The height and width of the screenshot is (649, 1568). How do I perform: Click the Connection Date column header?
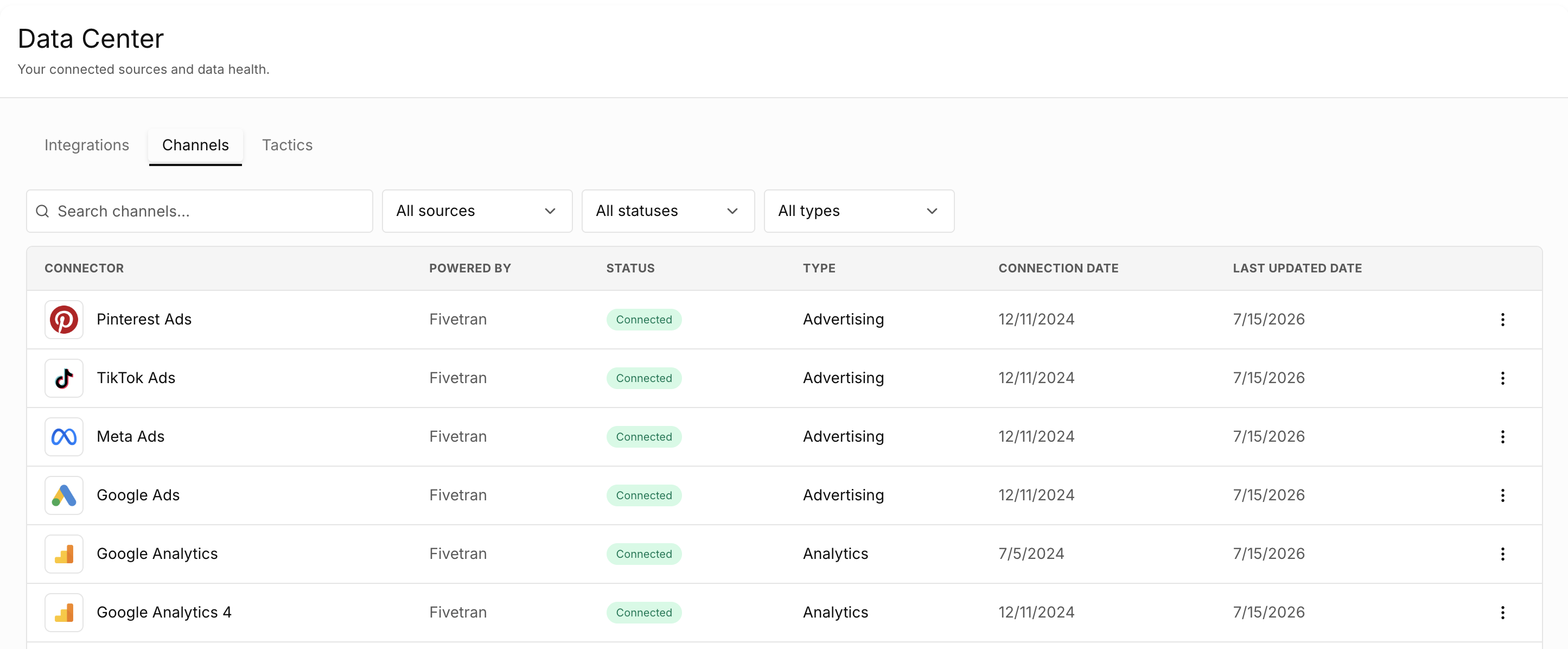click(x=1059, y=269)
